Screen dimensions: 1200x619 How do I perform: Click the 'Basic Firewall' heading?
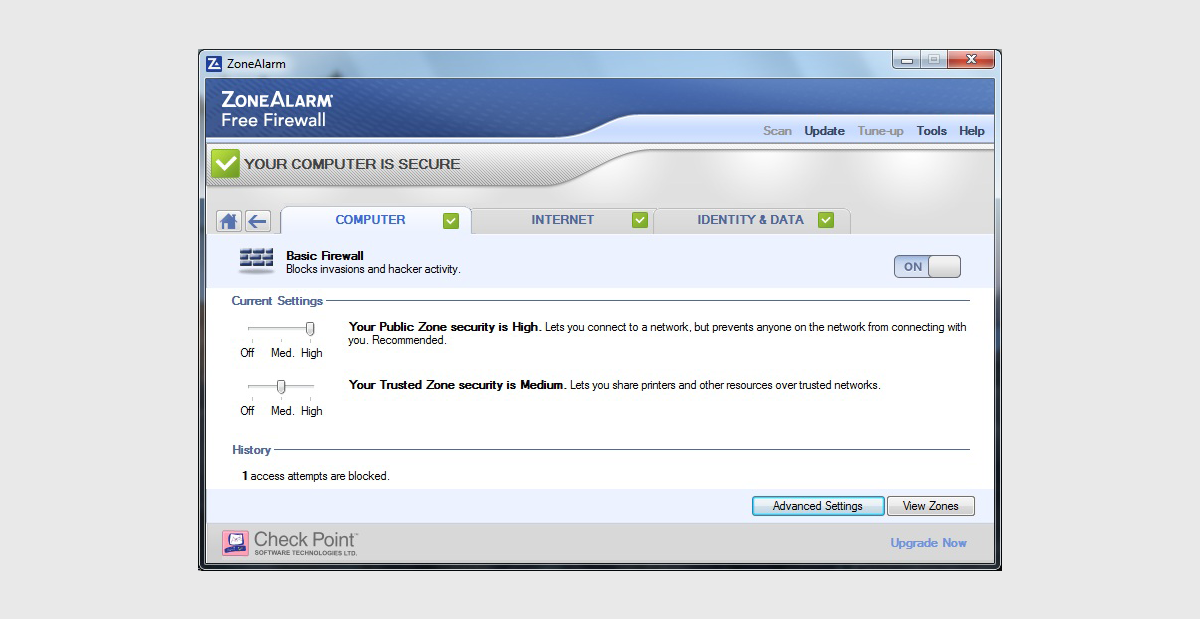325,256
